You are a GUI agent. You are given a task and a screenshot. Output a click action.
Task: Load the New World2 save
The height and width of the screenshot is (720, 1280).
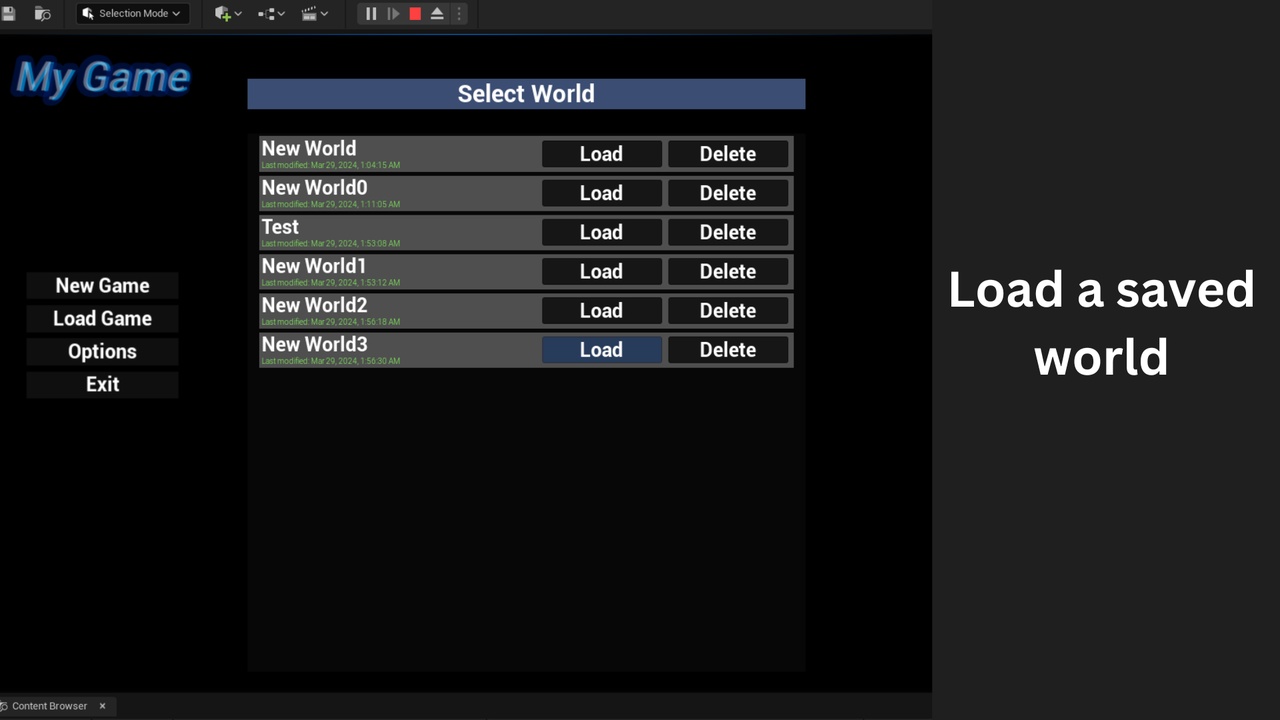pos(601,310)
